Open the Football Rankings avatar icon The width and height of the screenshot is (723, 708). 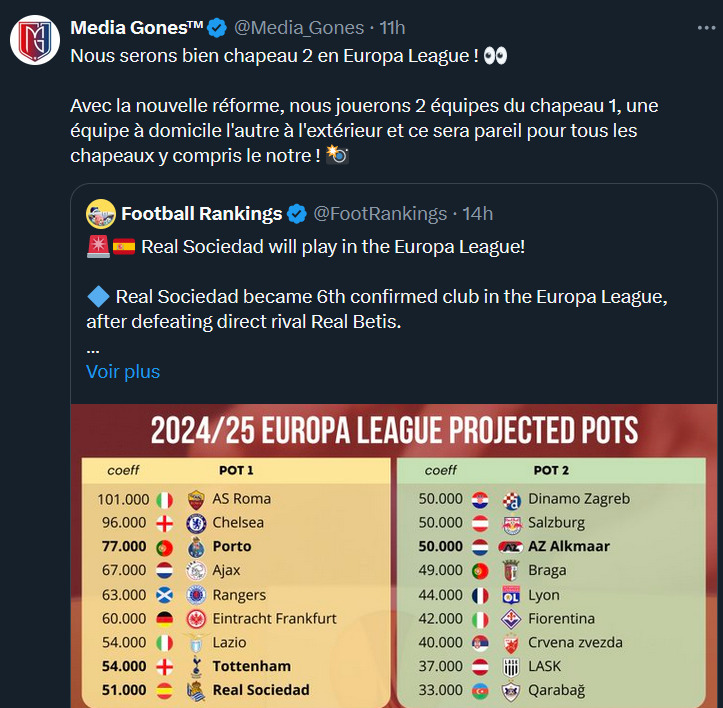pos(101,214)
